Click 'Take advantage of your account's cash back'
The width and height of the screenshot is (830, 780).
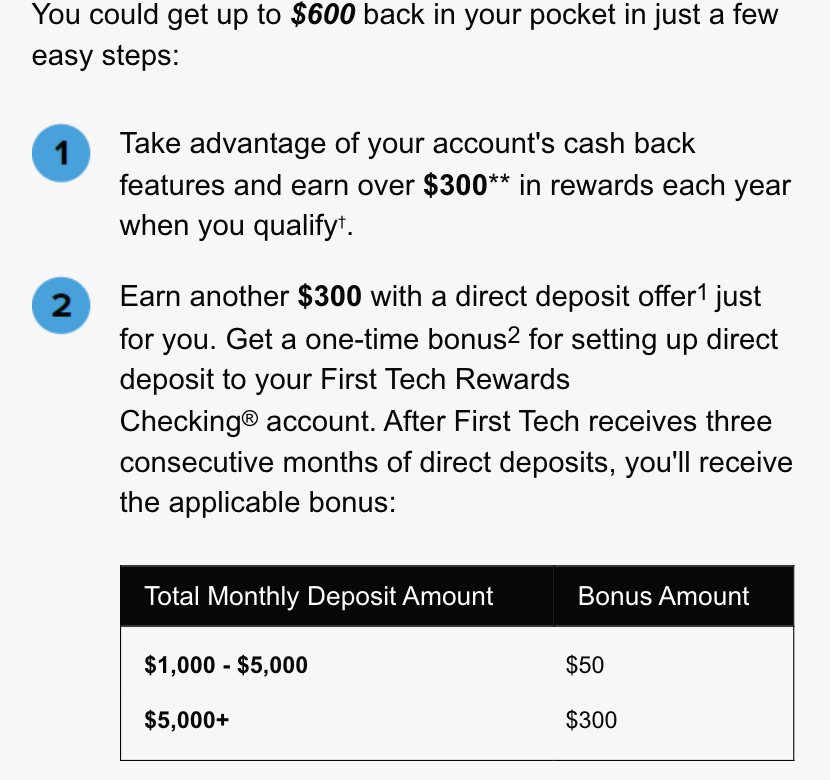407,143
